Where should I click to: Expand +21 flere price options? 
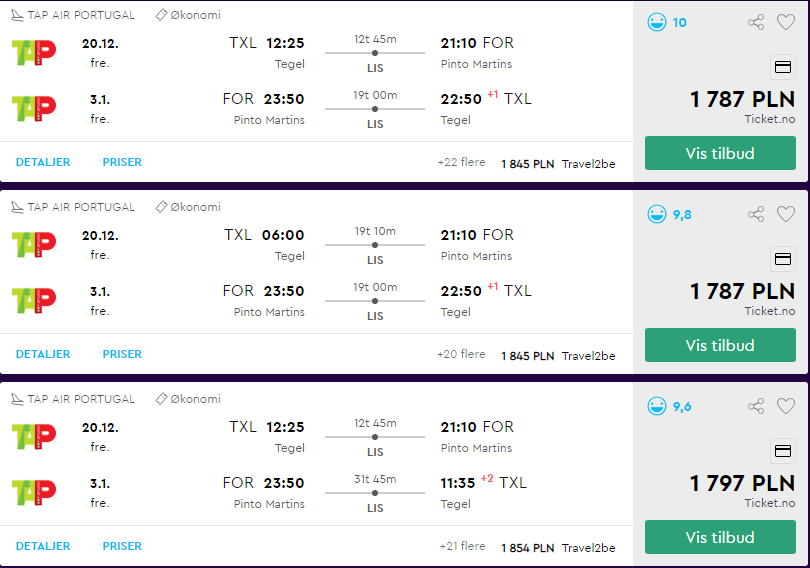462,546
